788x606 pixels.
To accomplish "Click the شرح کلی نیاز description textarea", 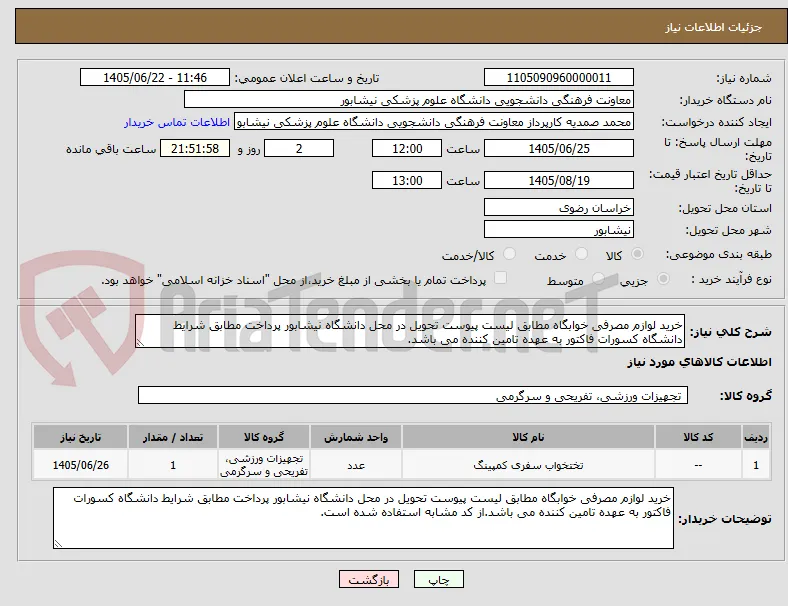I will tap(410, 332).
